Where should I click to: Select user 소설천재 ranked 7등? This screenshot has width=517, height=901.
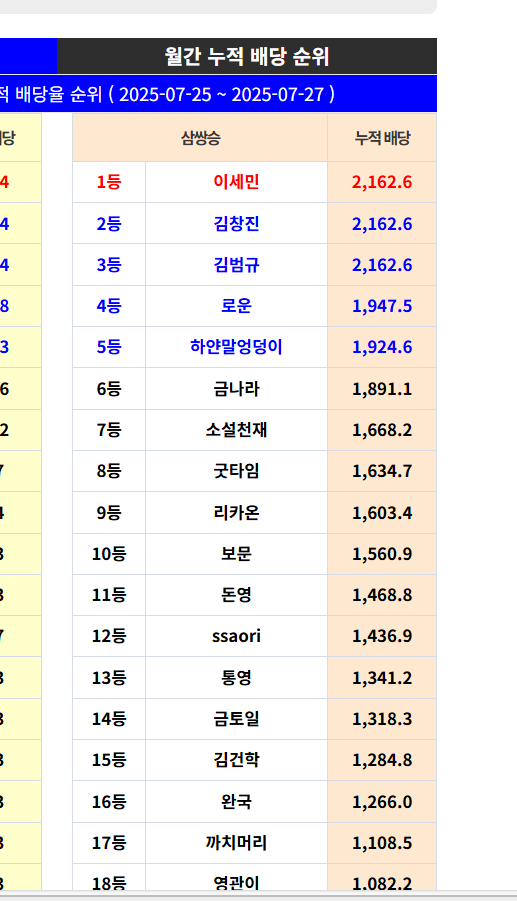(236, 430)
